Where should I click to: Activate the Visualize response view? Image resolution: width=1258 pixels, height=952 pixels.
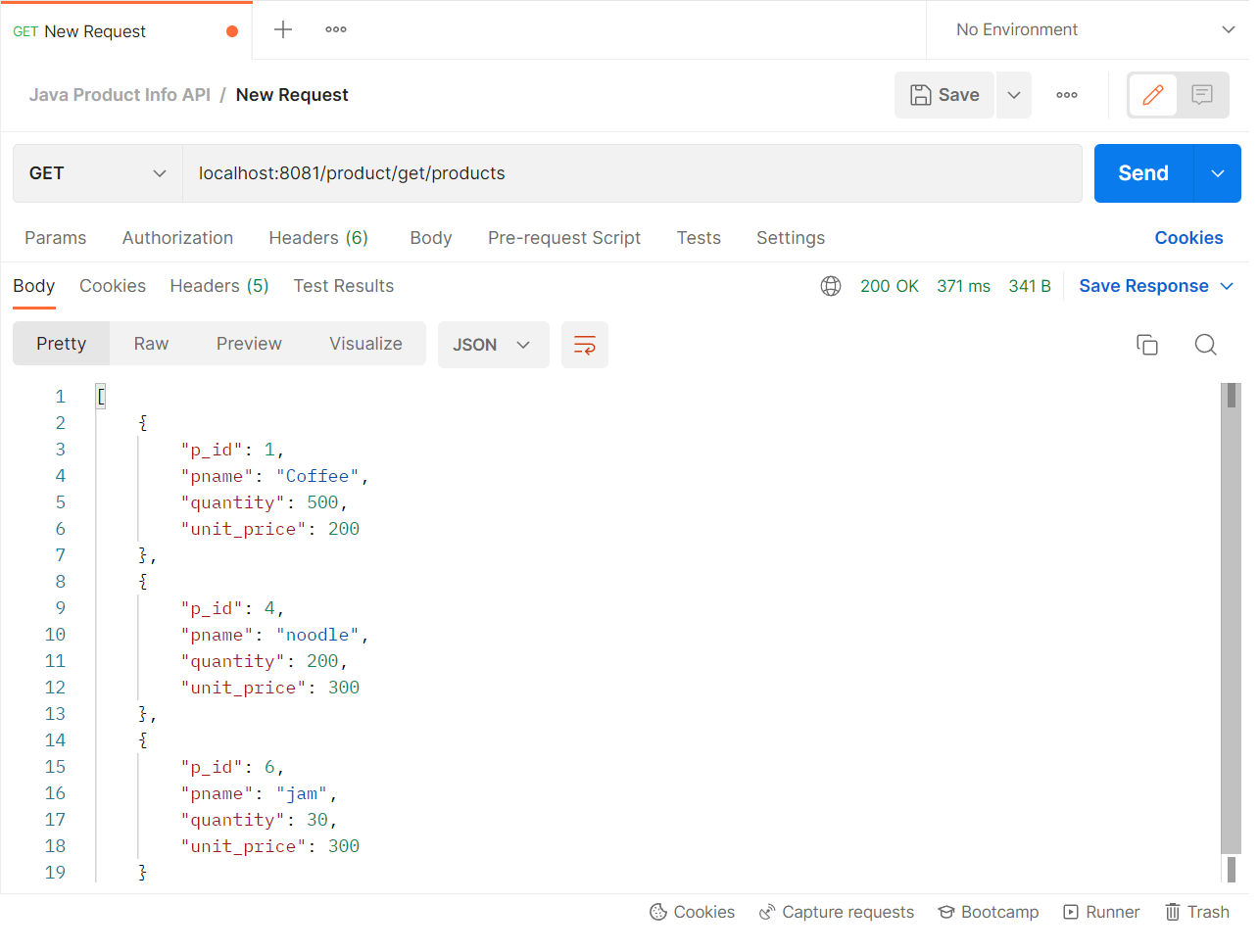tap(365, 343)
